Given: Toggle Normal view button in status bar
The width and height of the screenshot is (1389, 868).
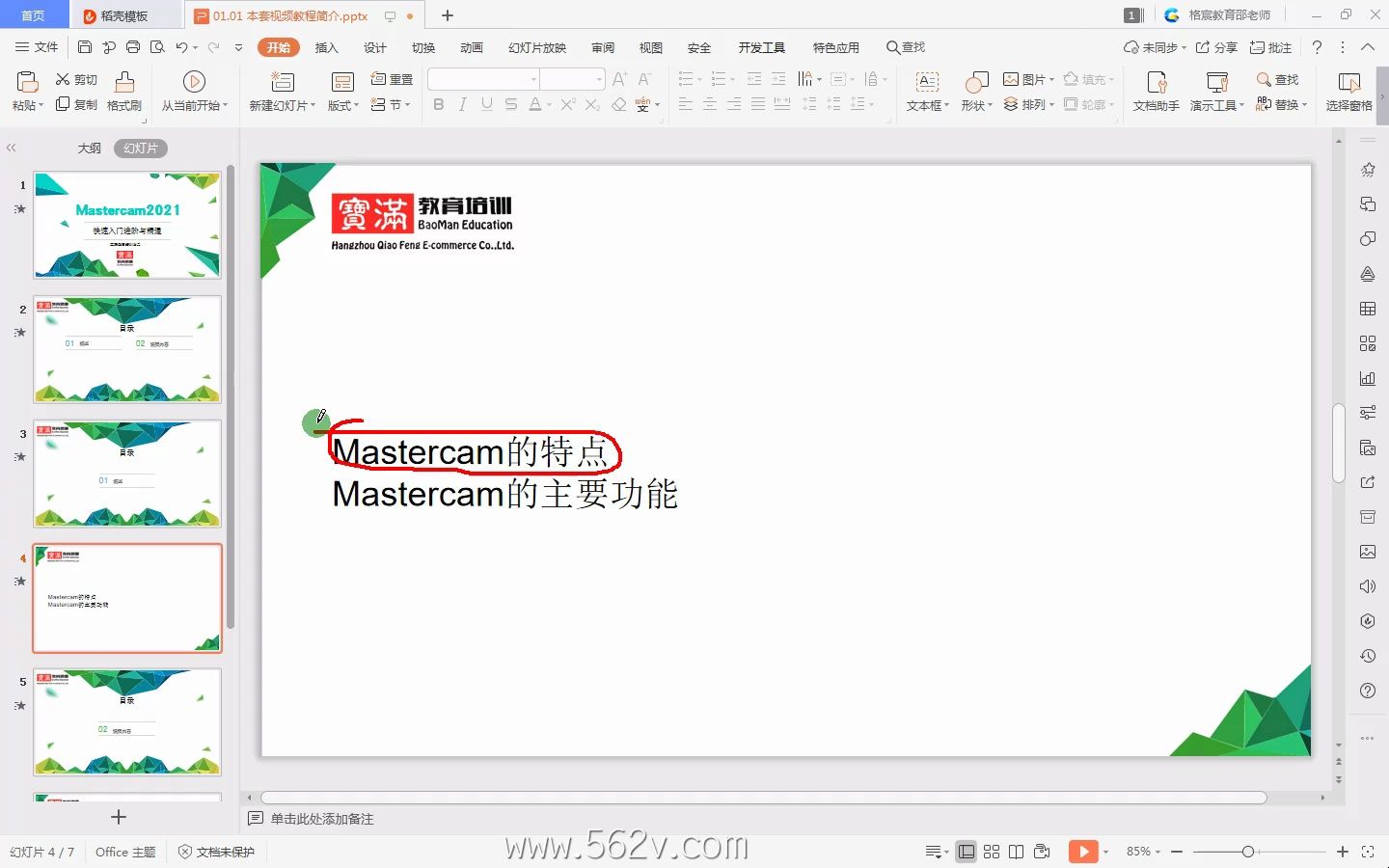Looking at the screenshot, I should [967, 852].
